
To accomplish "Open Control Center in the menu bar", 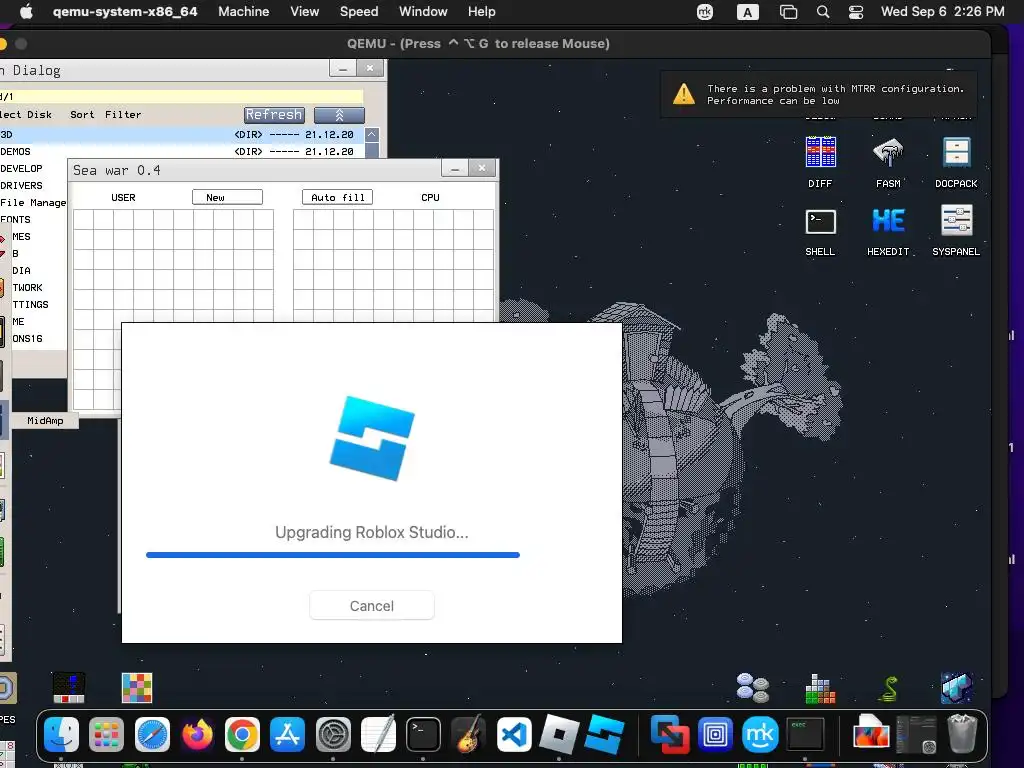I will click(856, 12).
